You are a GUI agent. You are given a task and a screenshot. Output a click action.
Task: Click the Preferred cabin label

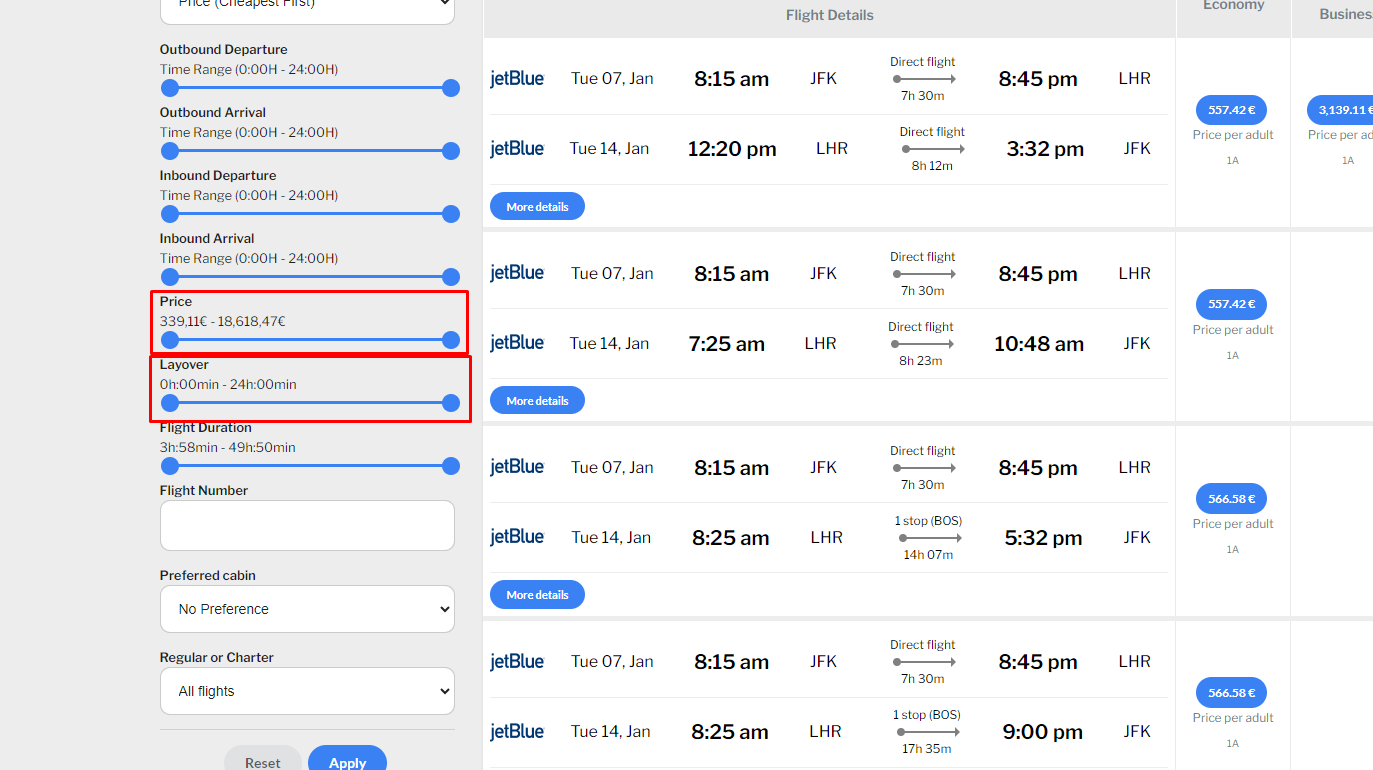(208, 575)
